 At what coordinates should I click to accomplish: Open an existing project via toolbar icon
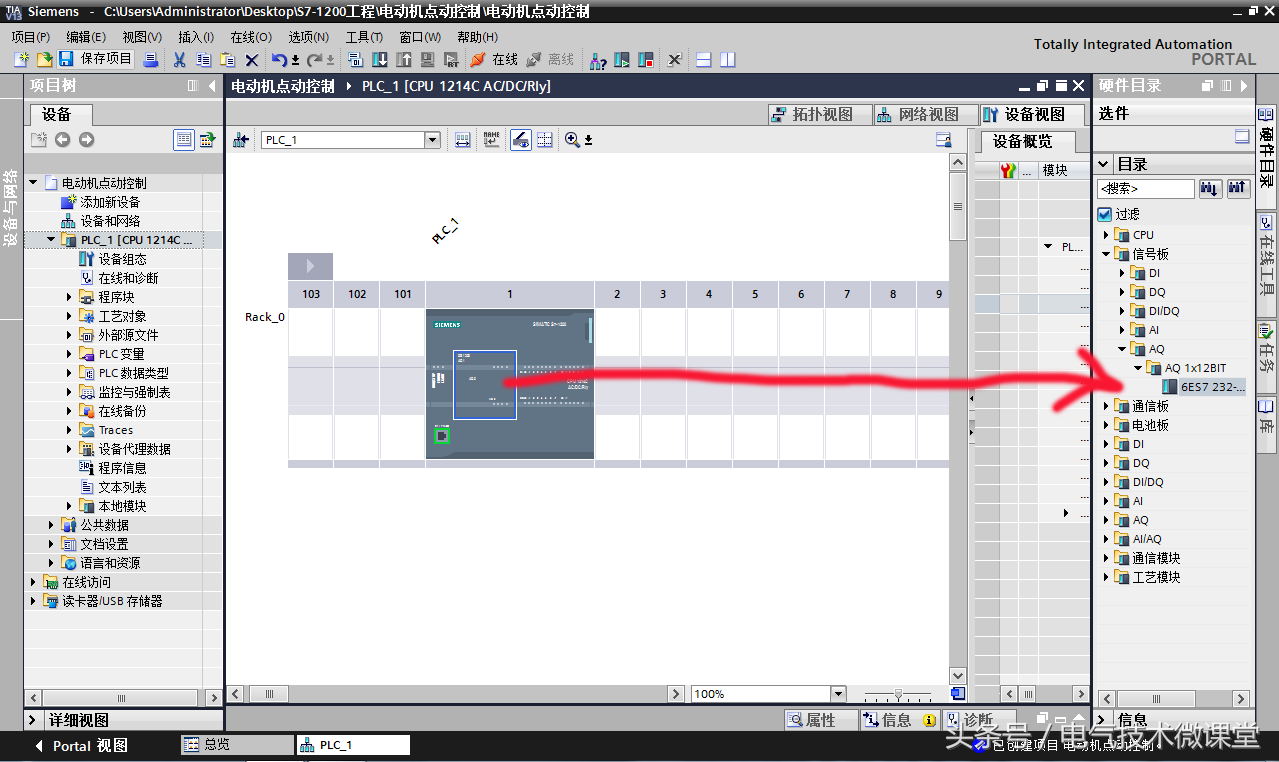[44, 59]
